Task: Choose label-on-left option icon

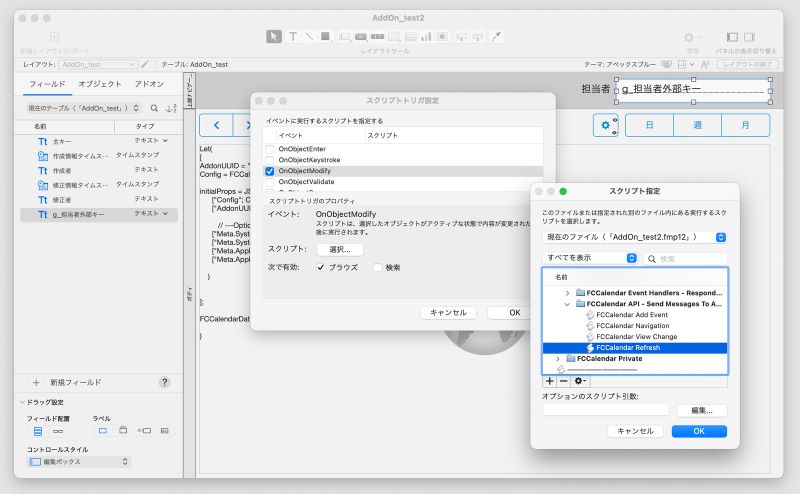Action: coord(144,431)
